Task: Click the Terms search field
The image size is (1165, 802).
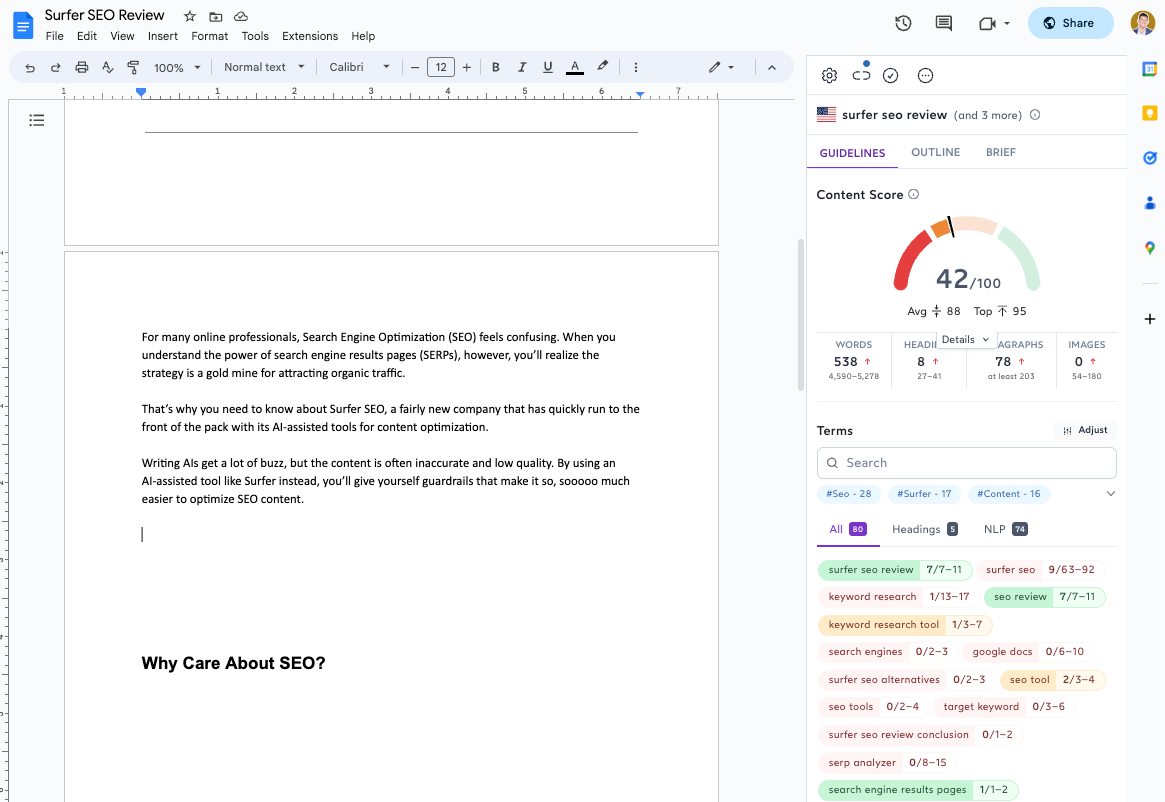Action: [x=967, y=463]
